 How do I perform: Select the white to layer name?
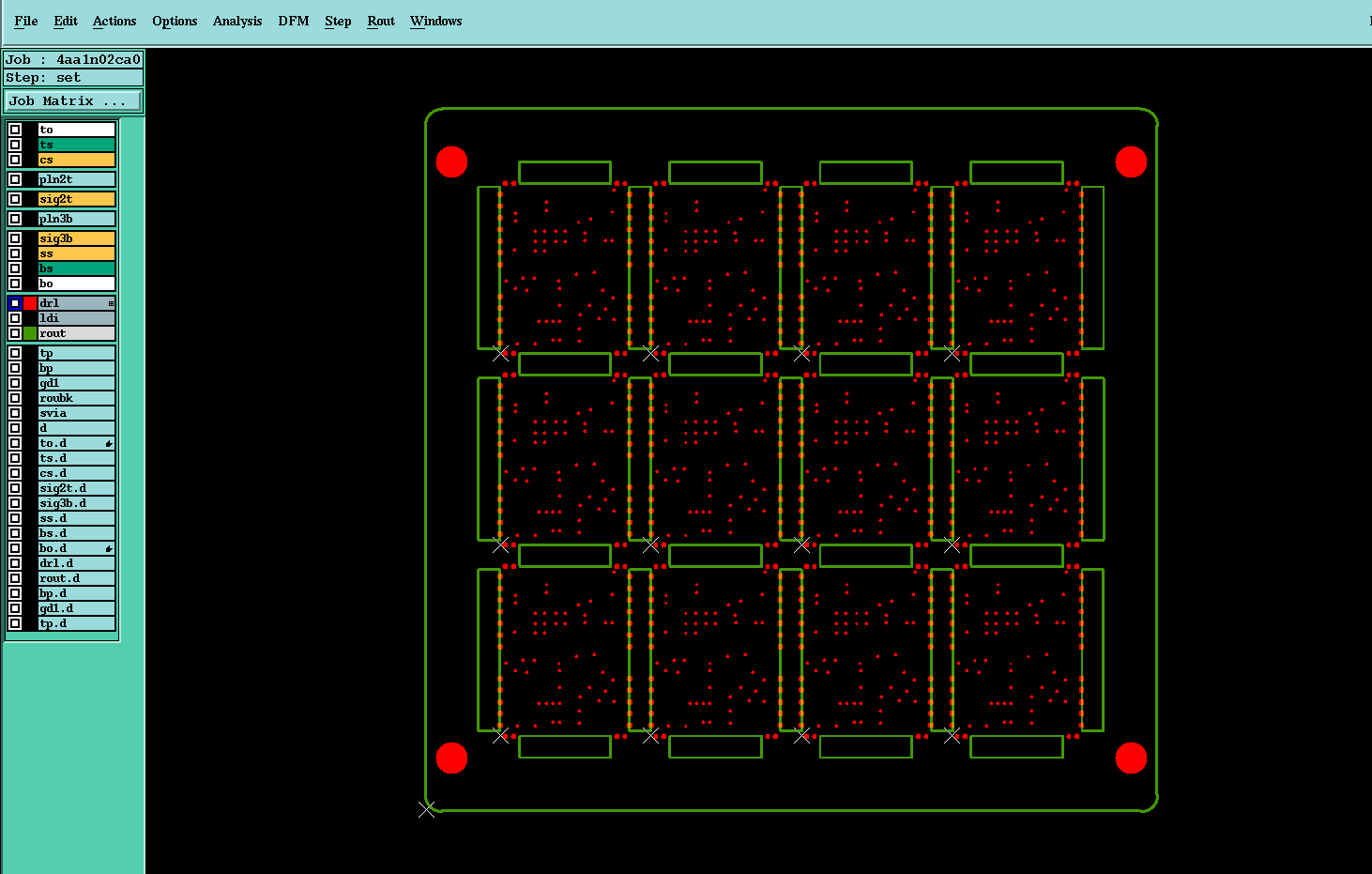pos(77,130)
